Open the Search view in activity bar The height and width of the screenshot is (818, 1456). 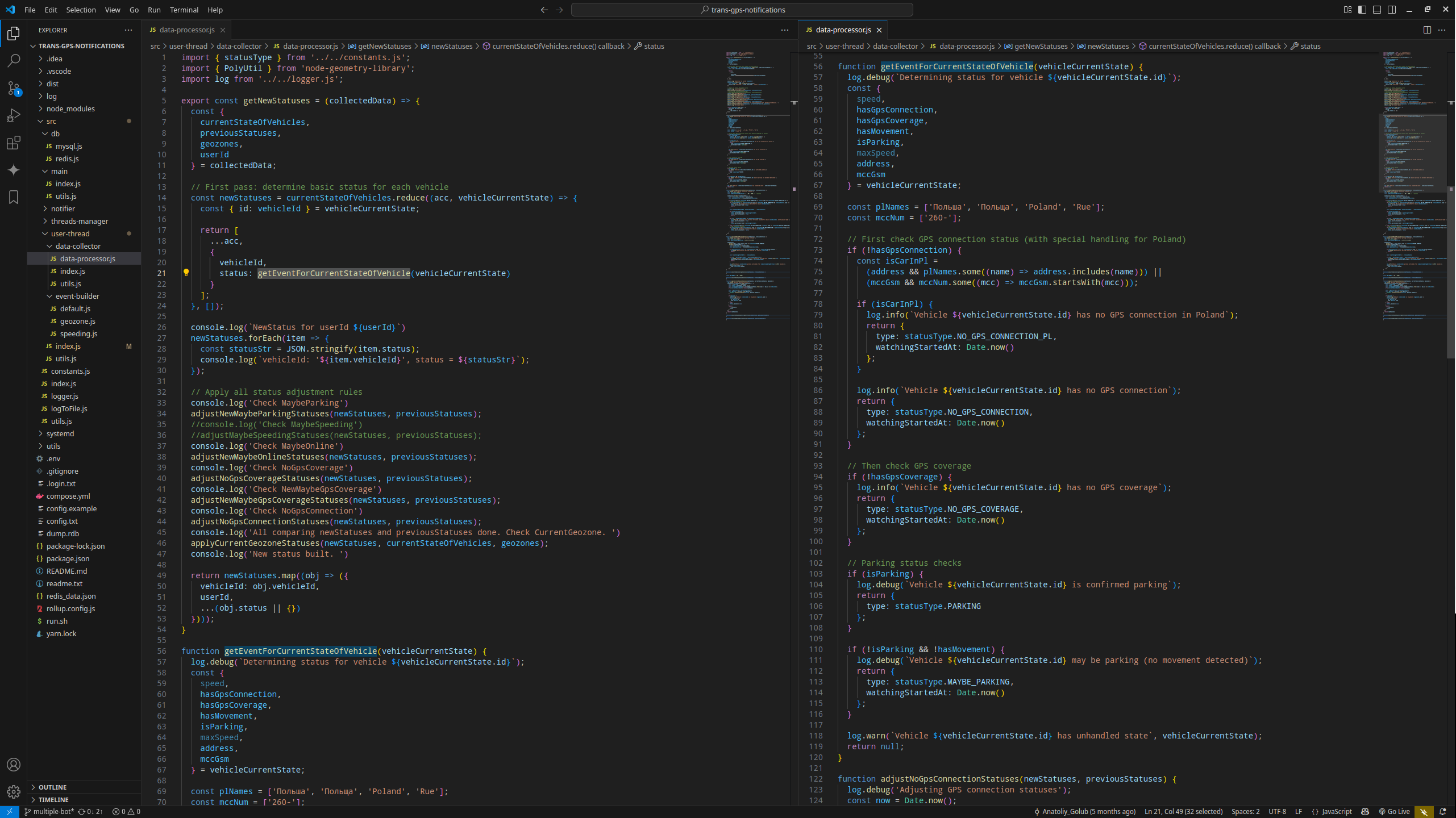[14, 60]
